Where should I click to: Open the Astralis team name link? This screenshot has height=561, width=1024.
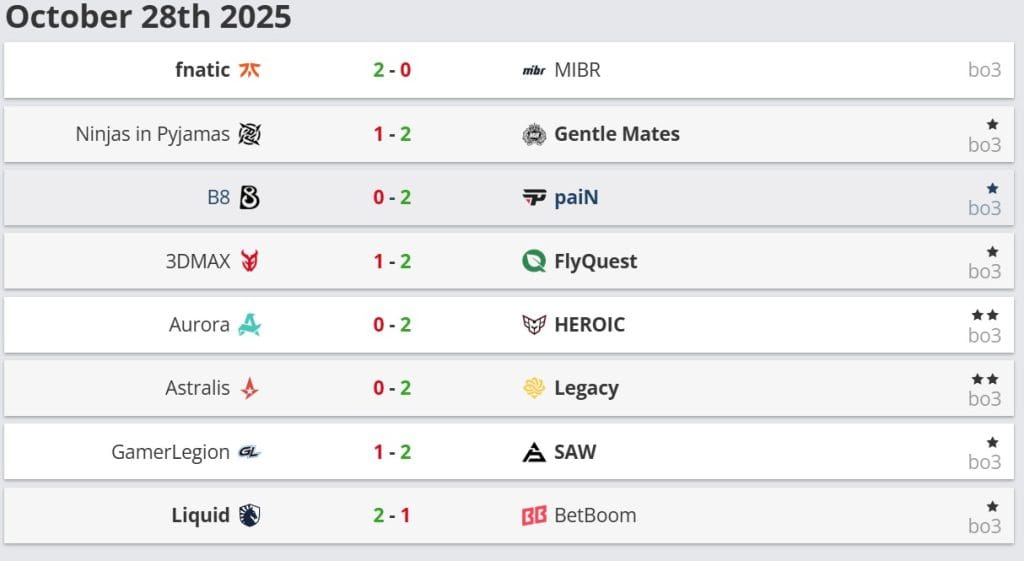pyautogui.click(x=197, y=388)
